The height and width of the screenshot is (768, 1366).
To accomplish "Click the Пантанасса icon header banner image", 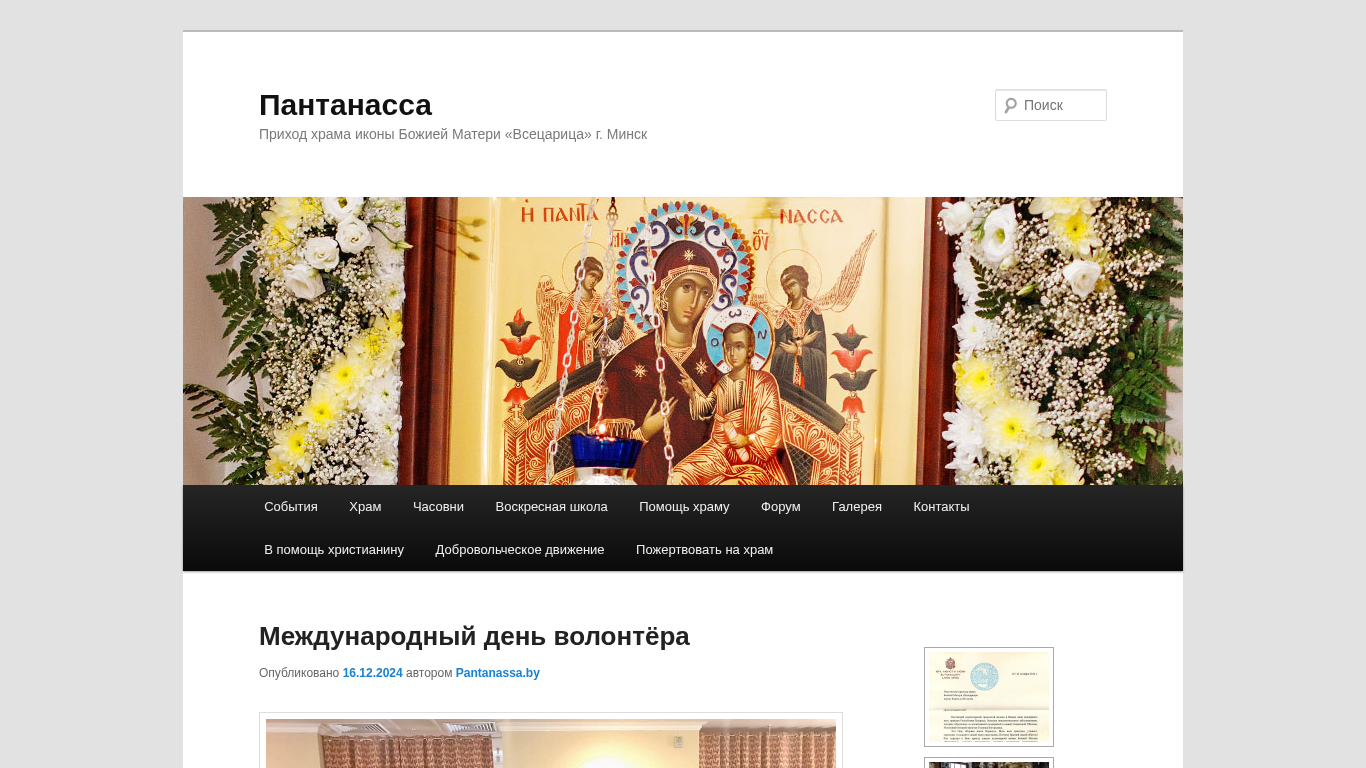I will (683, 341).
